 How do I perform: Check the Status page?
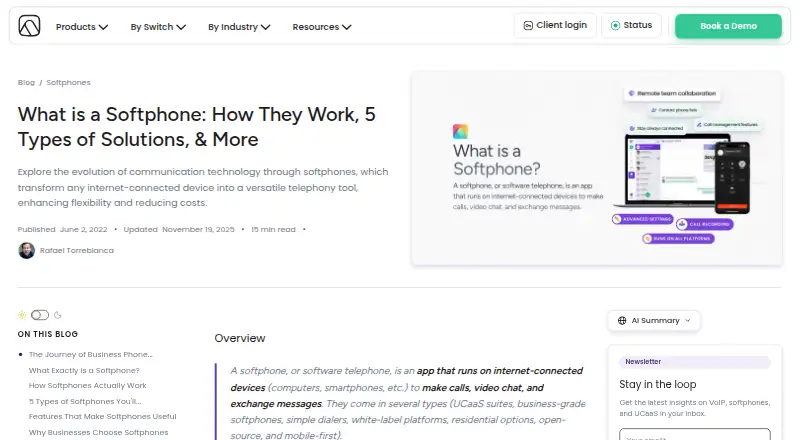[632, 25]
